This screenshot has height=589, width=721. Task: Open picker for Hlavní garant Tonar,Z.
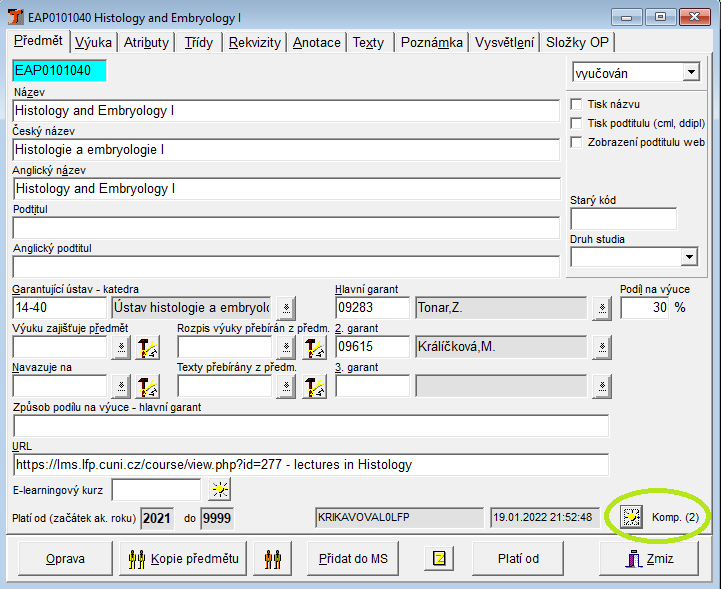pyautogui.click(x=601, y=309)
